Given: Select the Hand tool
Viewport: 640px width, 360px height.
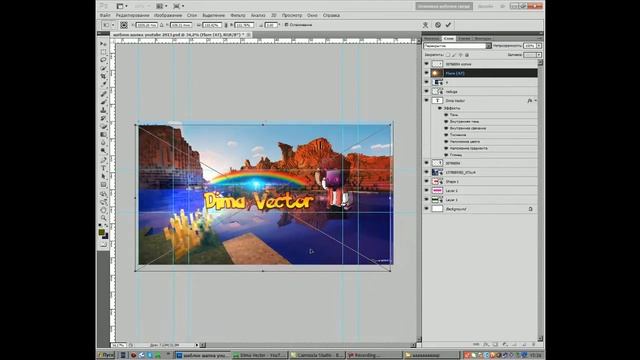Looking at the screenshot, I should [103, 211].
